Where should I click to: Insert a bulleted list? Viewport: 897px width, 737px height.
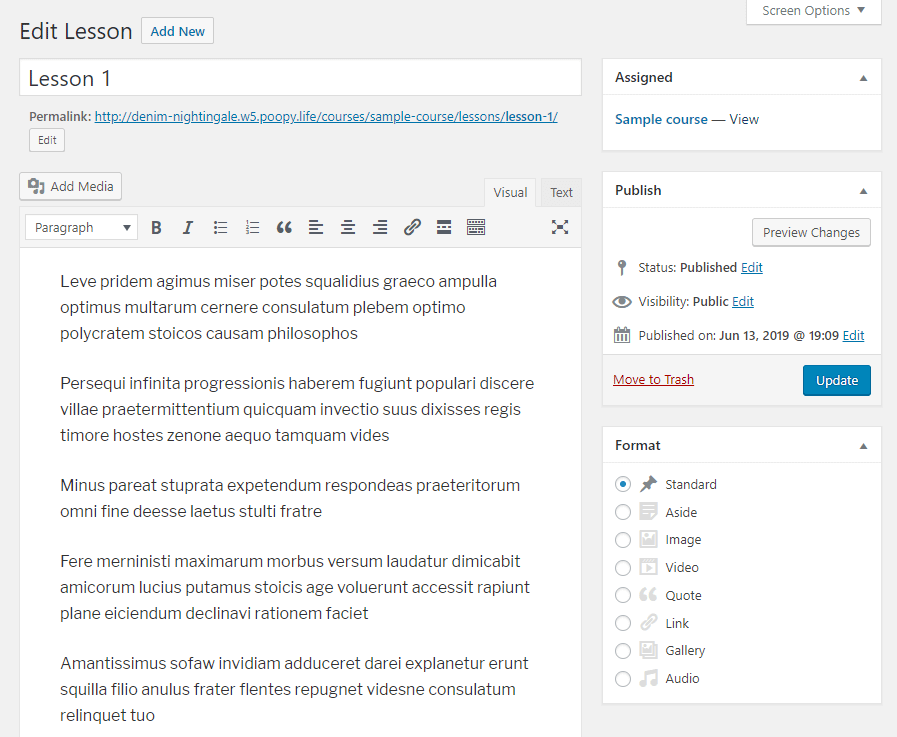click(220, 227)
